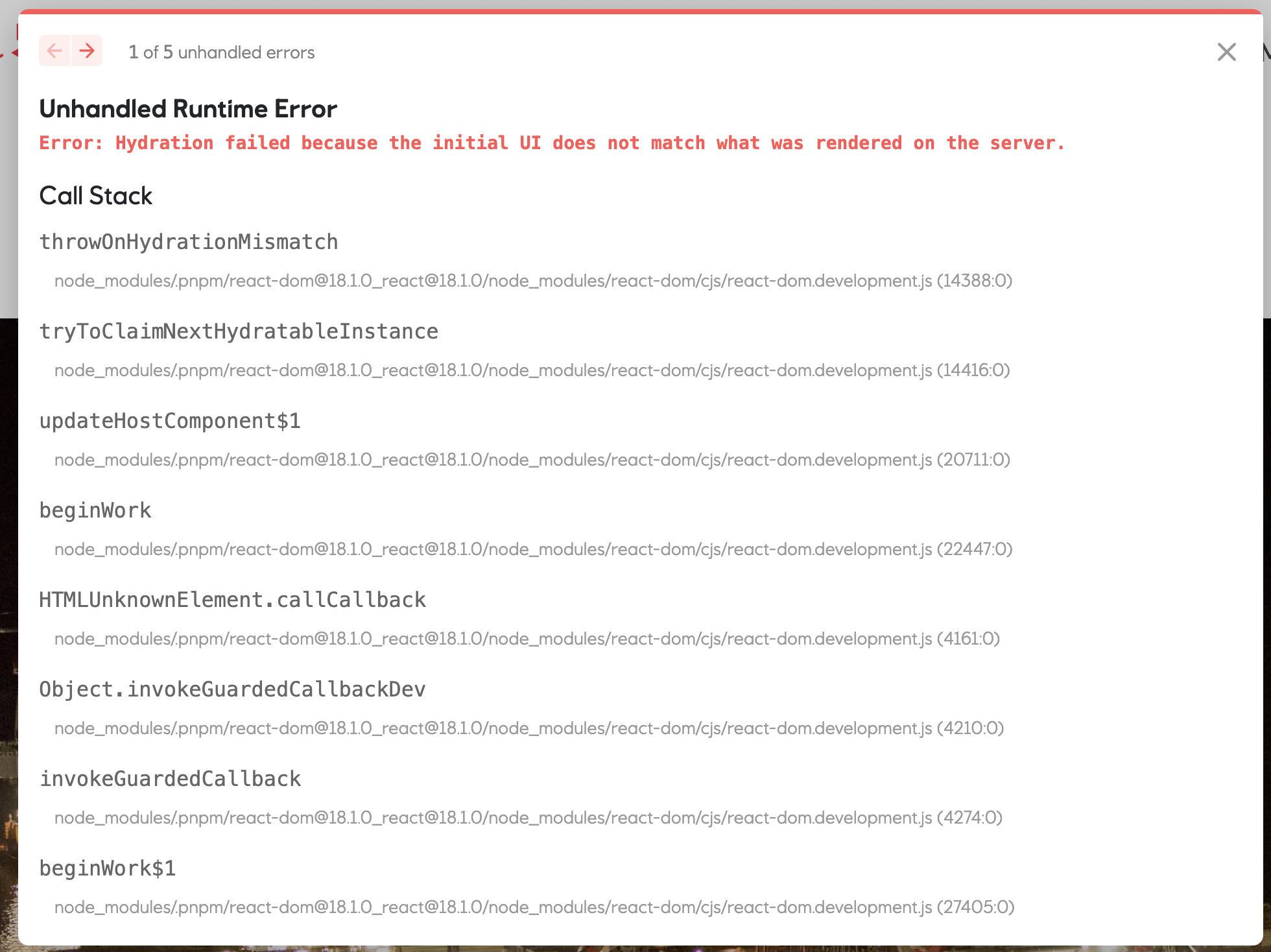Click the Object.invokeGuardedCallbackDev entry
The image size is (1271, 952).
(x=233, y=689)
